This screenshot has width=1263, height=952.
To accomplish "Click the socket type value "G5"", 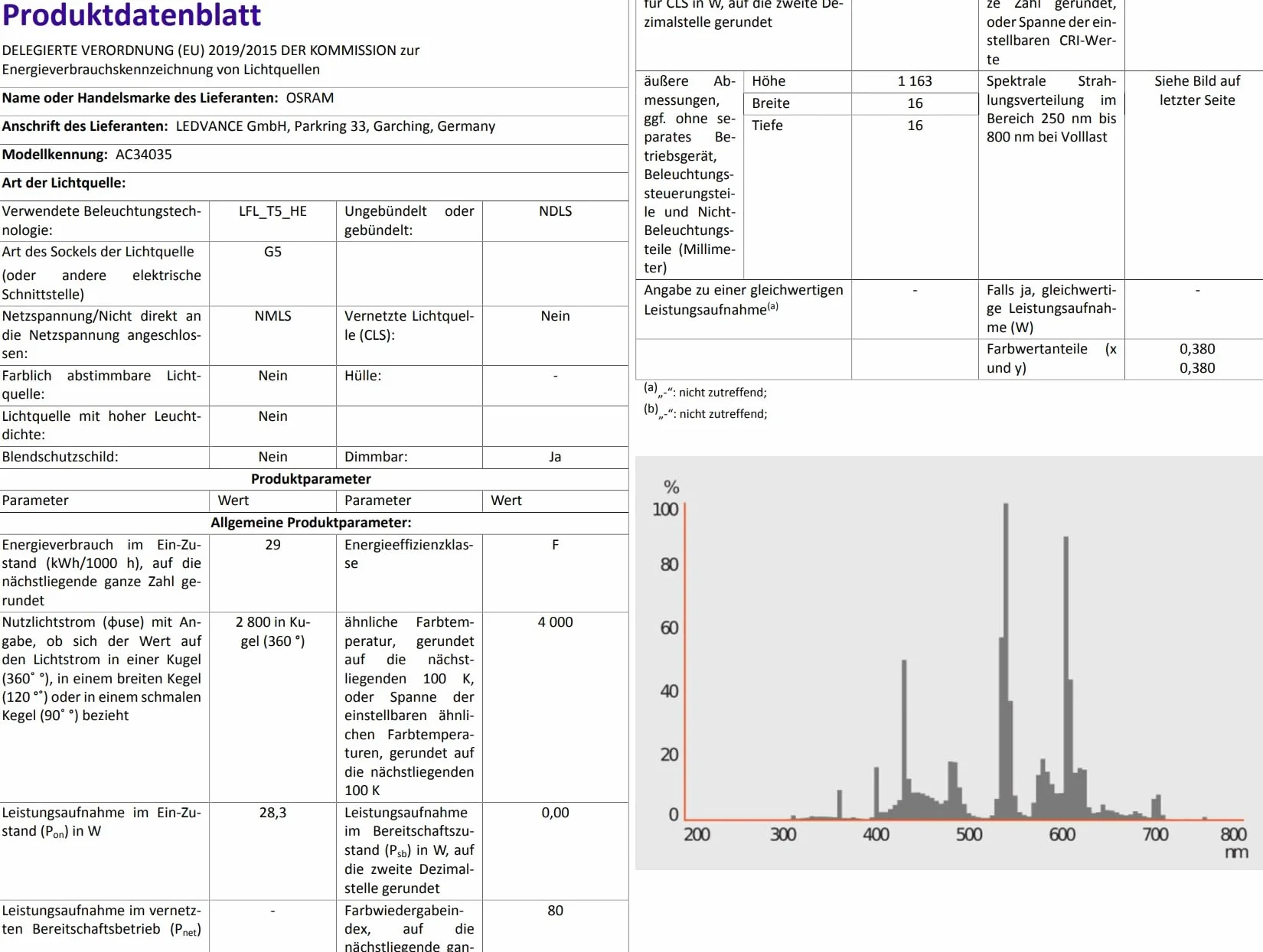I will (x=273, y=252).
